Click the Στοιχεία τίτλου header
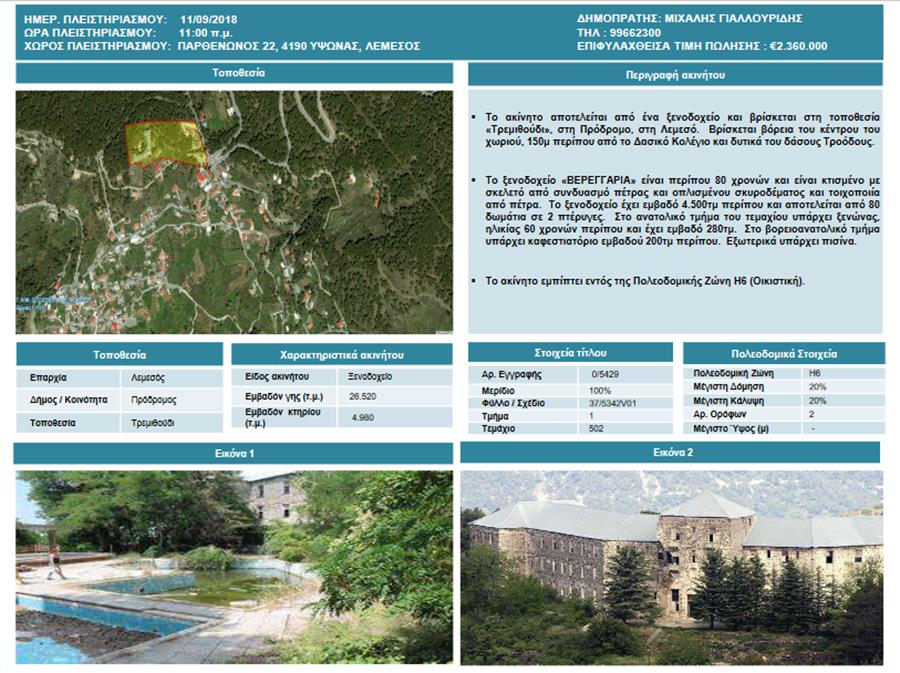Image resolution: width=900 pixels, height=673 pixels. 570,353
